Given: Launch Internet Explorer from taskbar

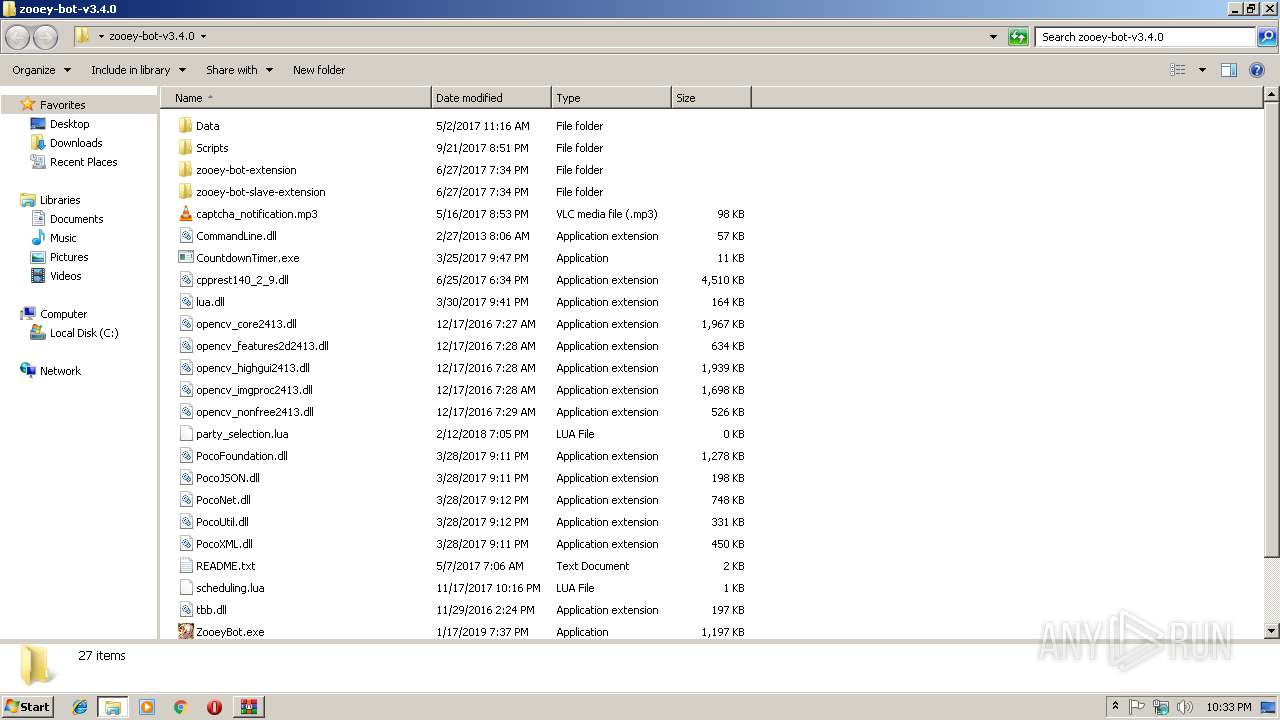Looking at the screenshot, I should 80,707.
